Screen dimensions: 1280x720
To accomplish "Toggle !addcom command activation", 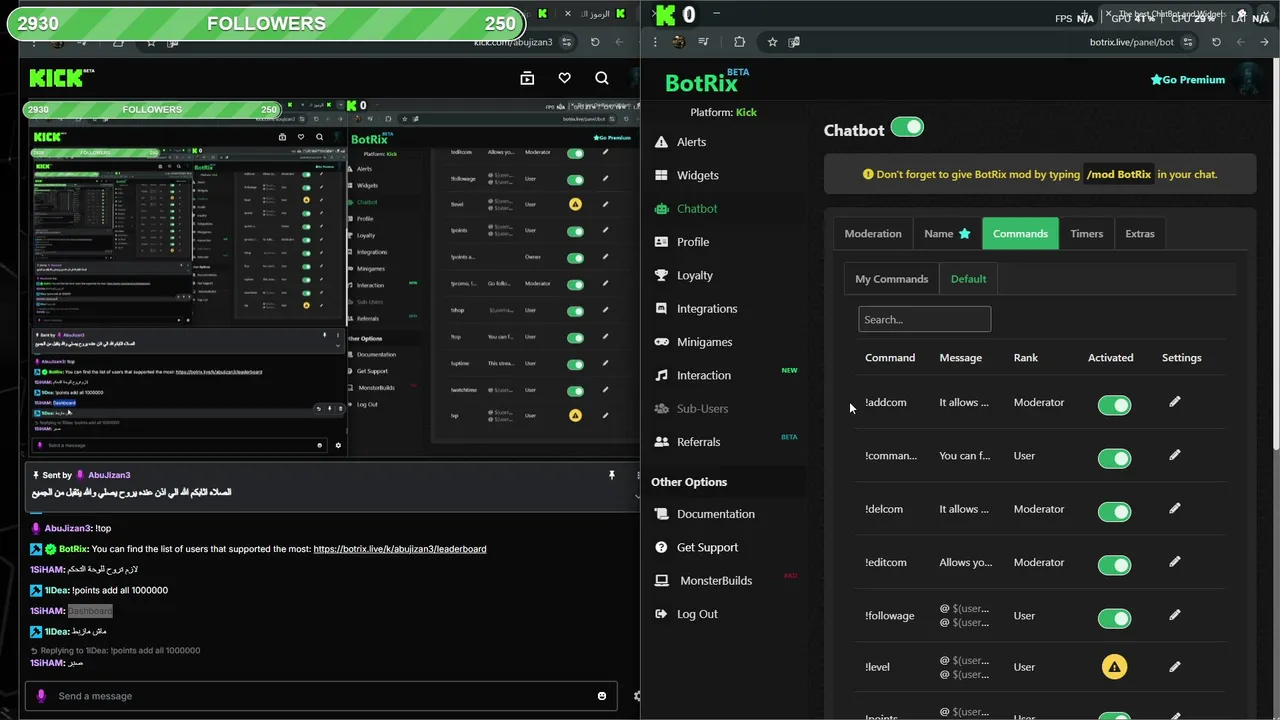I will [x=1114, y=405].
